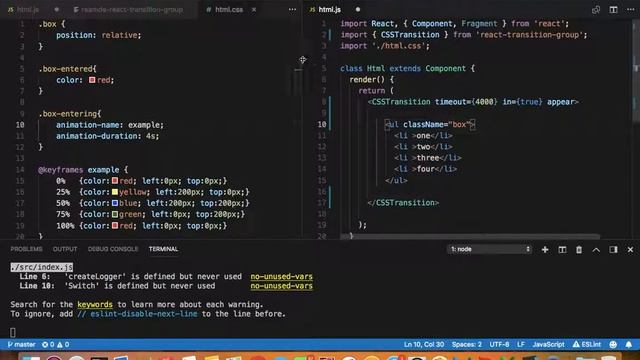640x360 pixels.
Task: Click 'class Html extends Component' line
Action: coord(407,69)
